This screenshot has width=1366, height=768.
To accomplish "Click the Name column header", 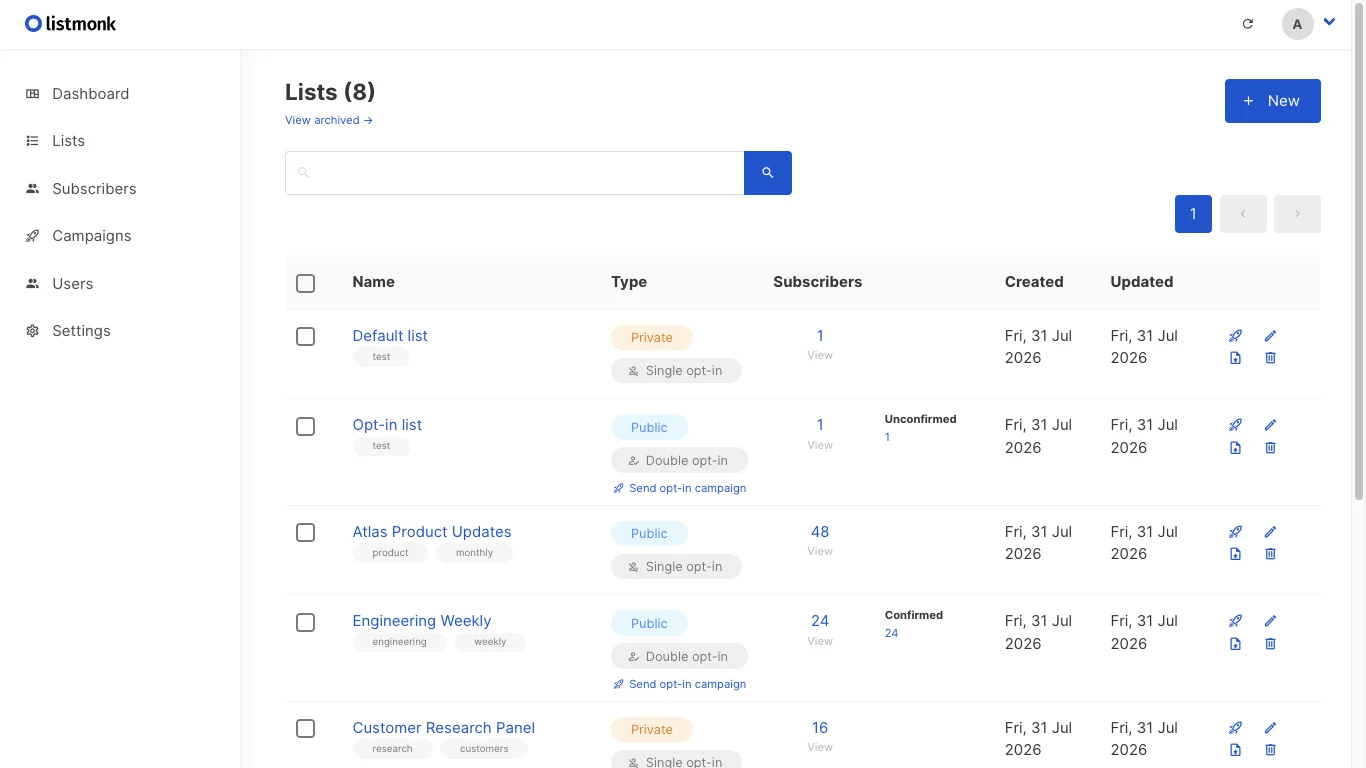I will pyautogui.click(x=374, y=282).
